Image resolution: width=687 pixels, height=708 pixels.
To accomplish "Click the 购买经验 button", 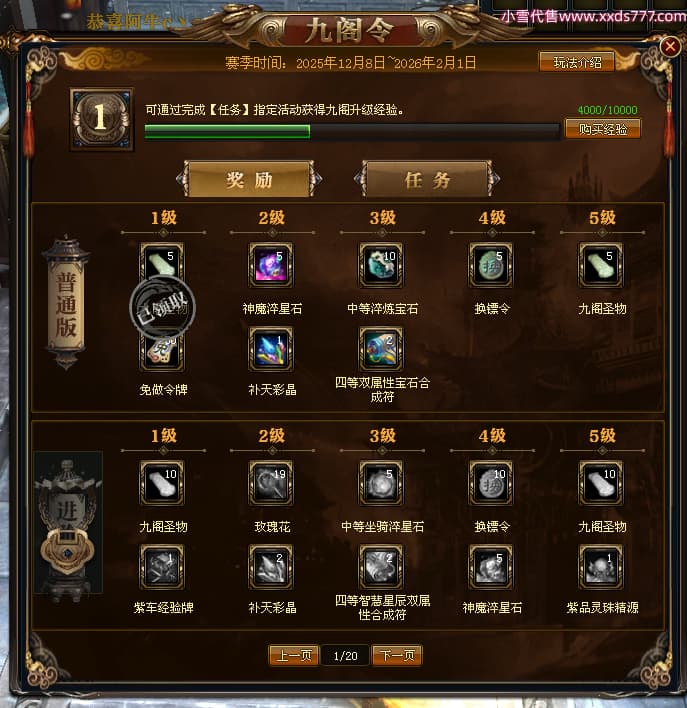I will (x=603, y=129).
